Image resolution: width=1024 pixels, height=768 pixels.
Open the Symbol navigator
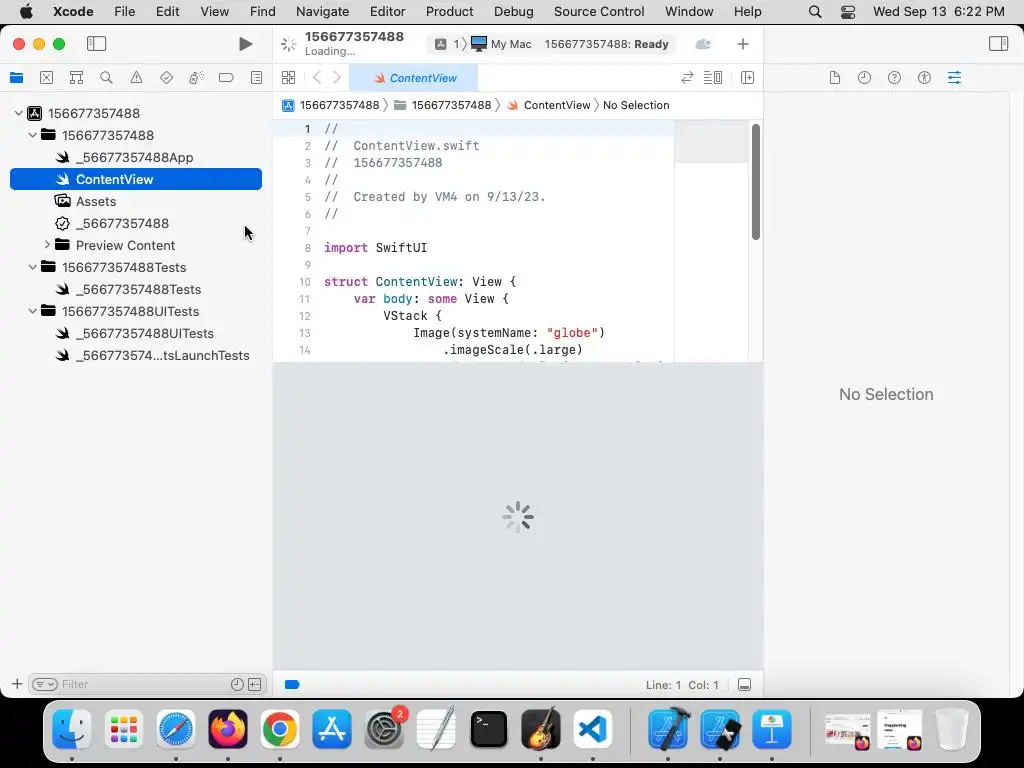pyautogui.click(x=76, y=78)
